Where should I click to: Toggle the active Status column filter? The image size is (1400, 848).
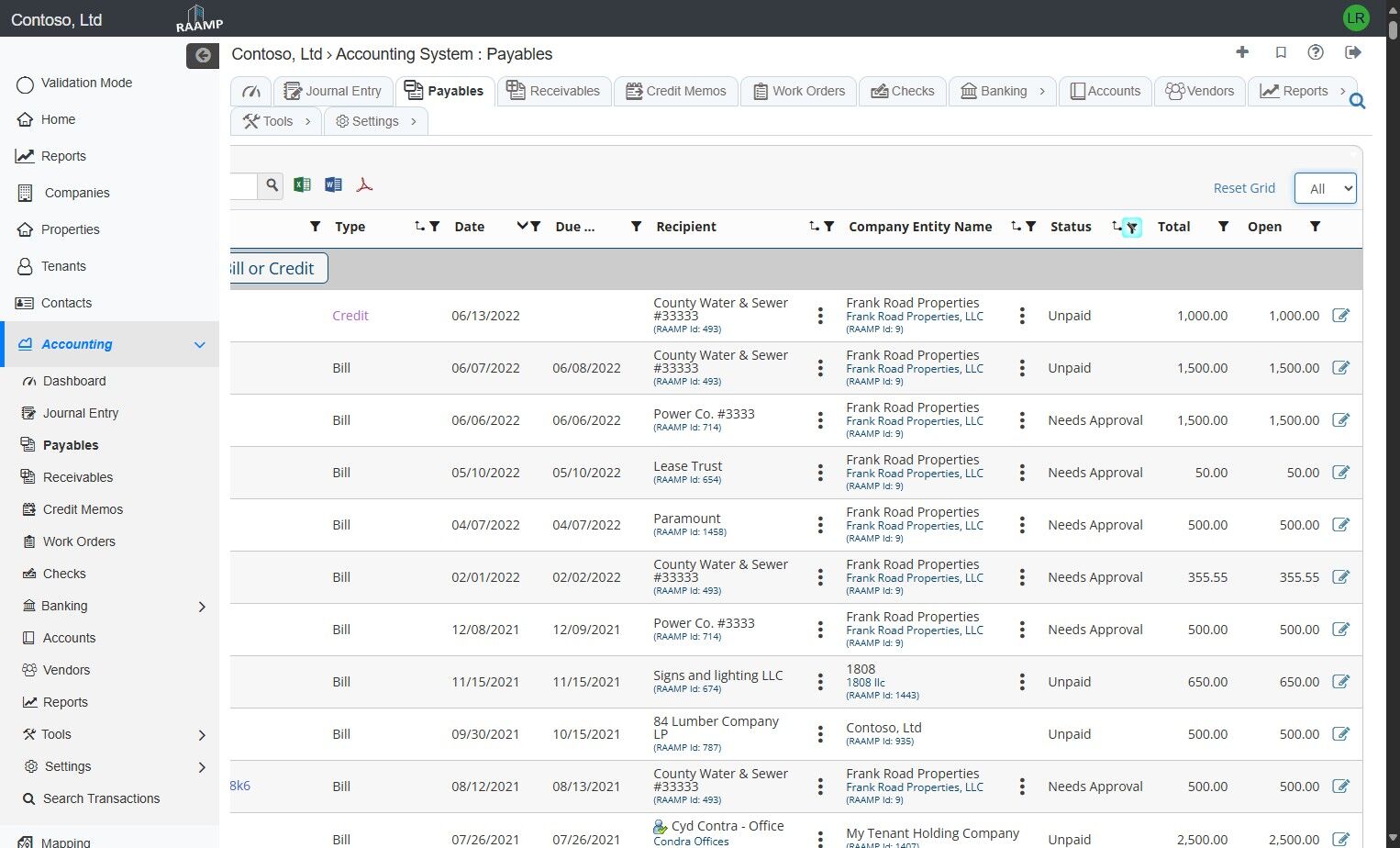tap(1132, 228)
